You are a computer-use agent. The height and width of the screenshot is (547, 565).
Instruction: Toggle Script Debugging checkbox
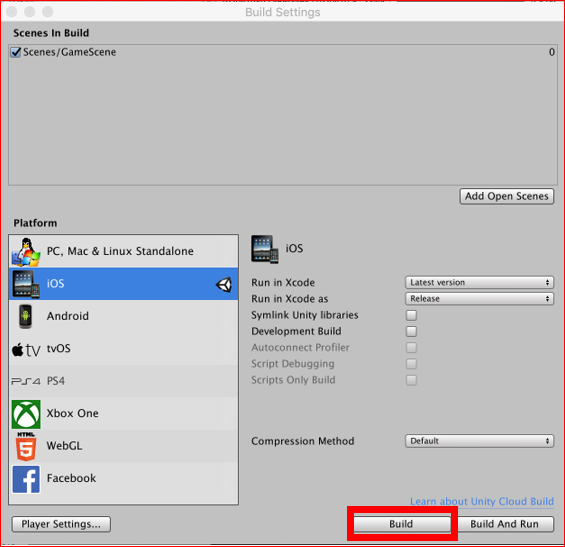[411, 364]
